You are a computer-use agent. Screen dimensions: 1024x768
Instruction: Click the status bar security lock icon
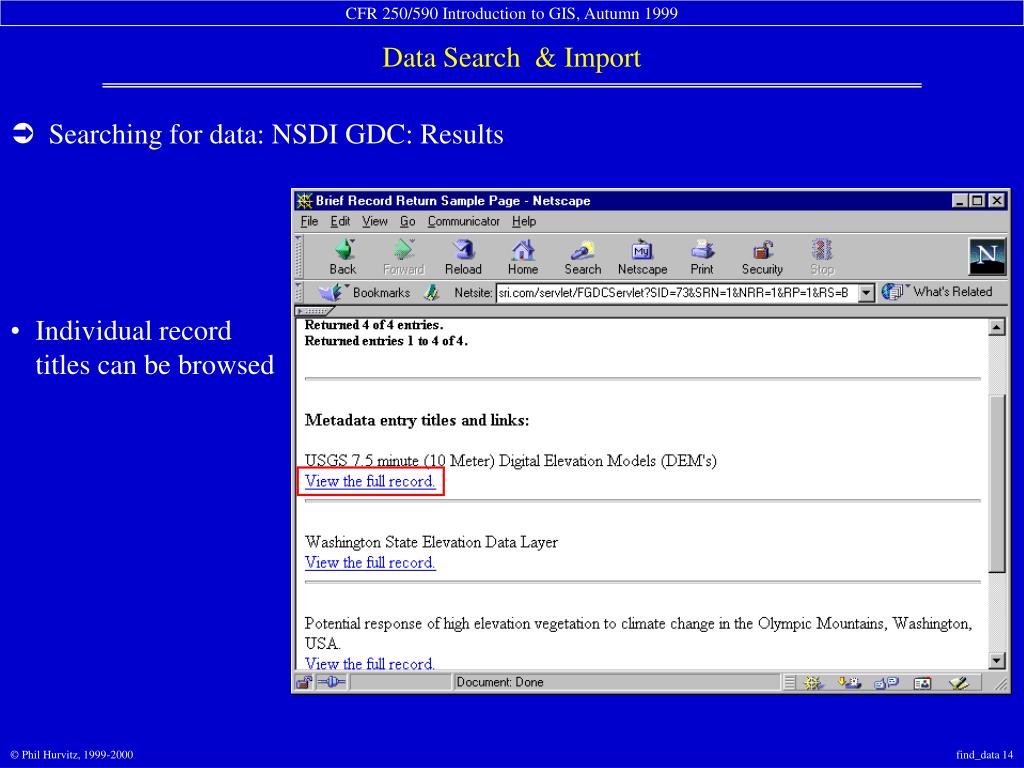point(304,682)
